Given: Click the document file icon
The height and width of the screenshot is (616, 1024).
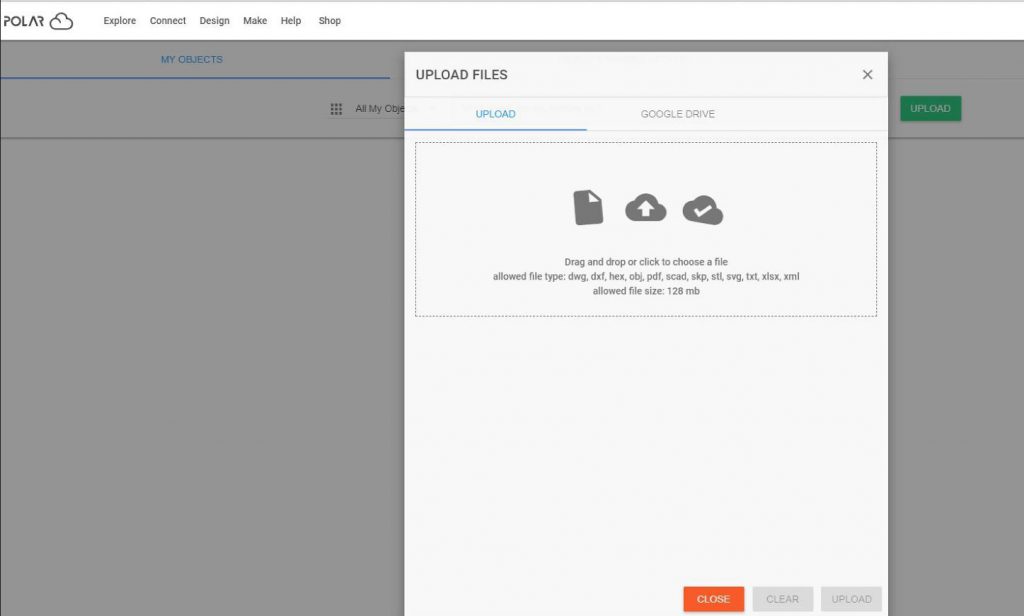Looking at the screenshot, I should point(588,207).
